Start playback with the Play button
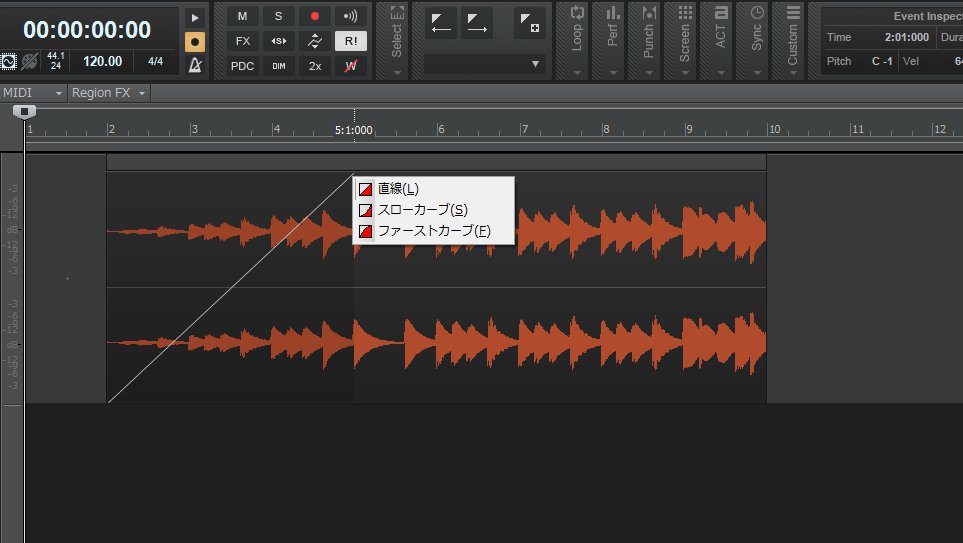Image resolution: width=963 pixels, height=543 pixels. [x=195, y=18]
